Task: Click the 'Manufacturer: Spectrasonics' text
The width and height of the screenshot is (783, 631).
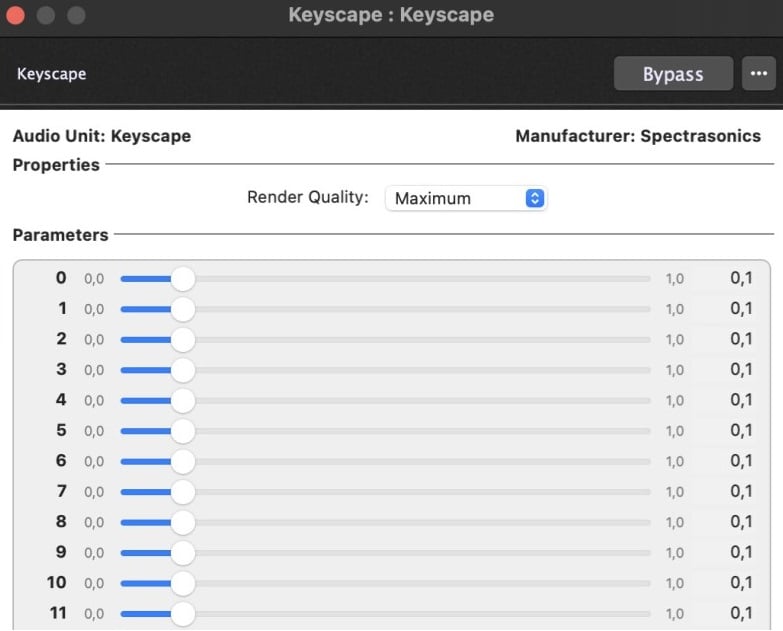Action: [x=638, y=136]
